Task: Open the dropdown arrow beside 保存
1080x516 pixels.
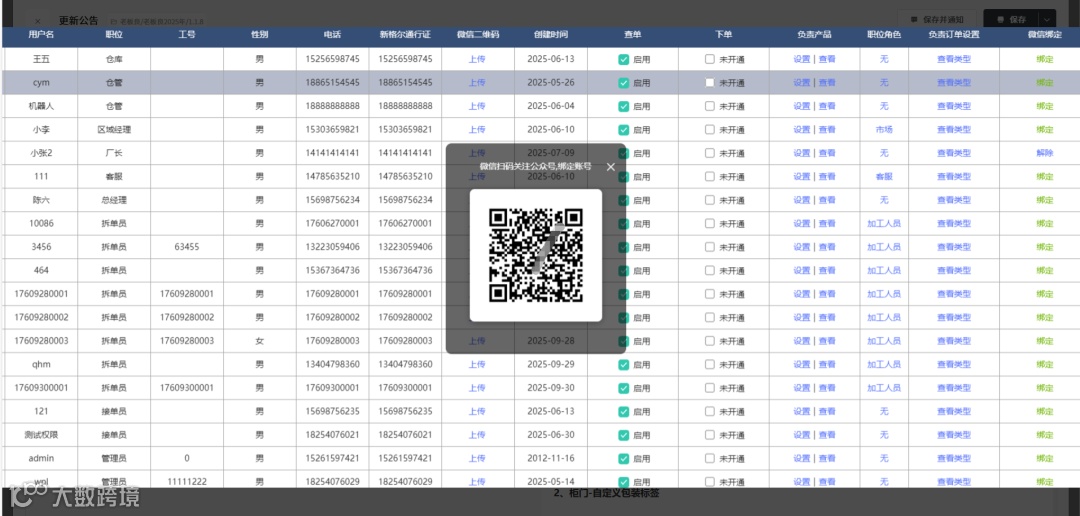Action: 1047,20
